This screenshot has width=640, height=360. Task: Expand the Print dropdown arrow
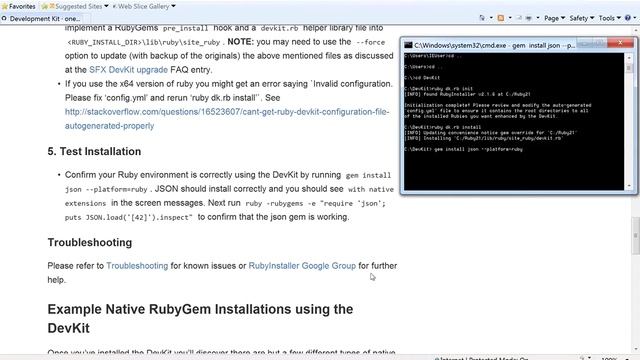tap(538, 18)
